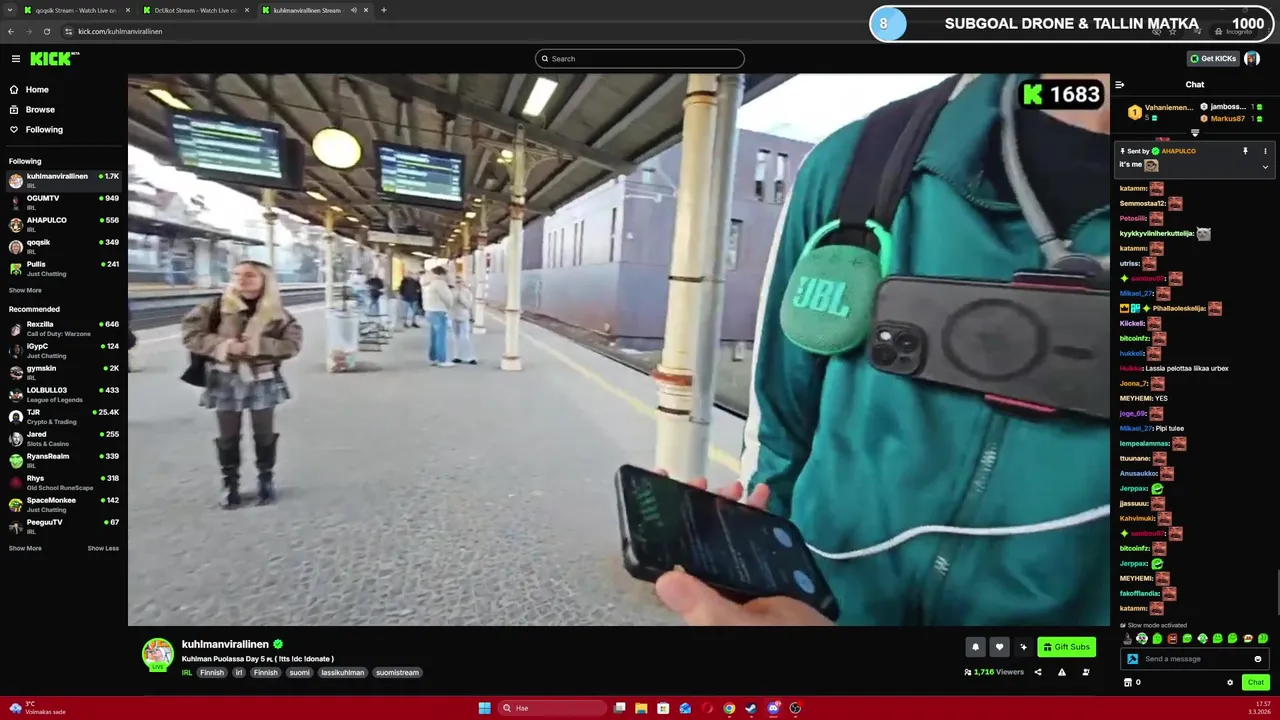
Task: Open Windows Start menu
Action: pos(485,708)
